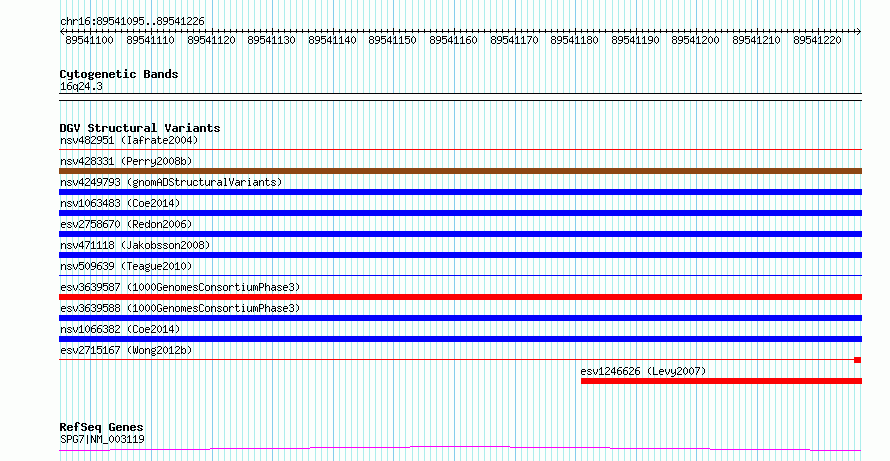Click ruler position 89541220

817,40
